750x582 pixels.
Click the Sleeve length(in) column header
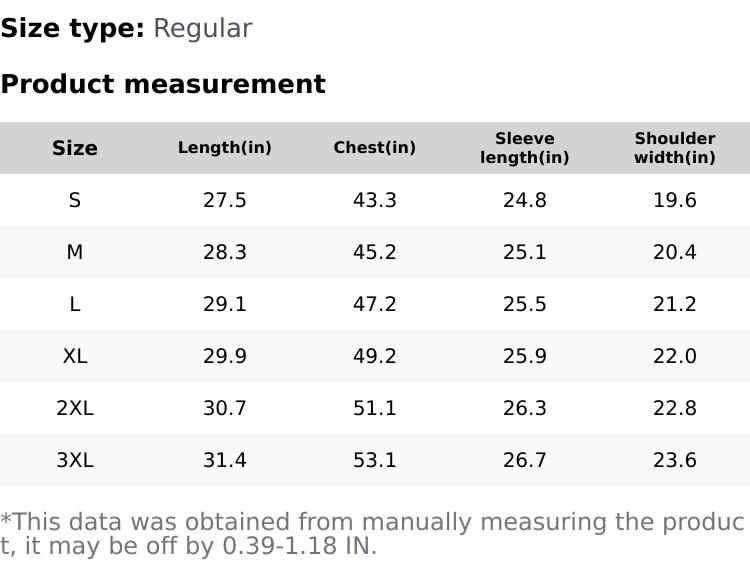tap(525, 148)
